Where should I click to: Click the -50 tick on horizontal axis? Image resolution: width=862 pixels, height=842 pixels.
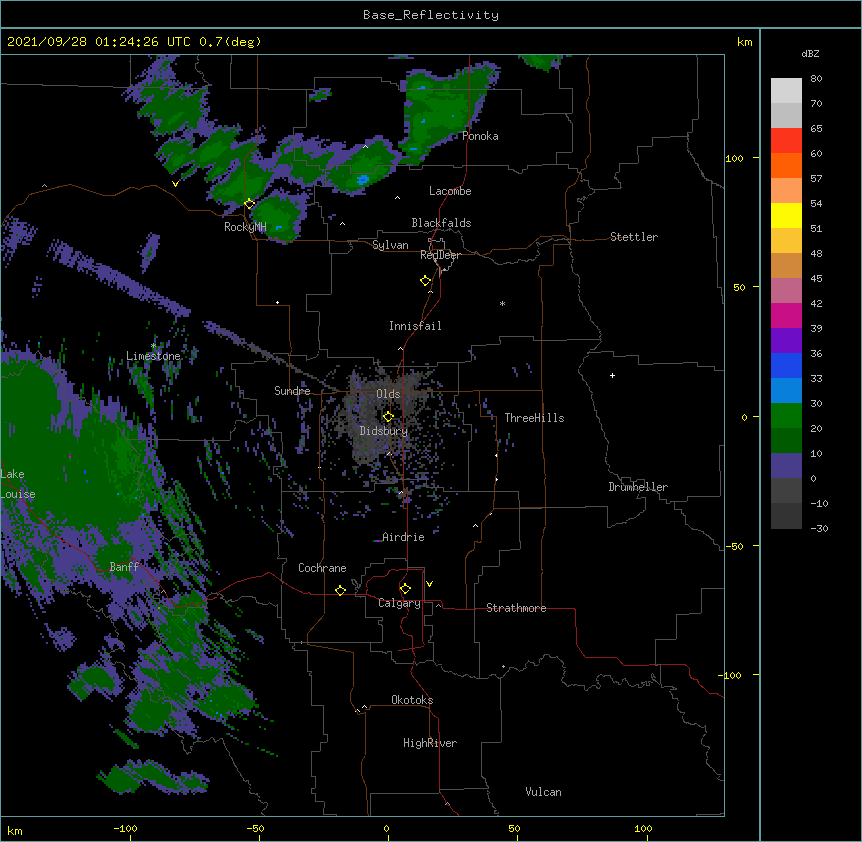tap(255, 828)
